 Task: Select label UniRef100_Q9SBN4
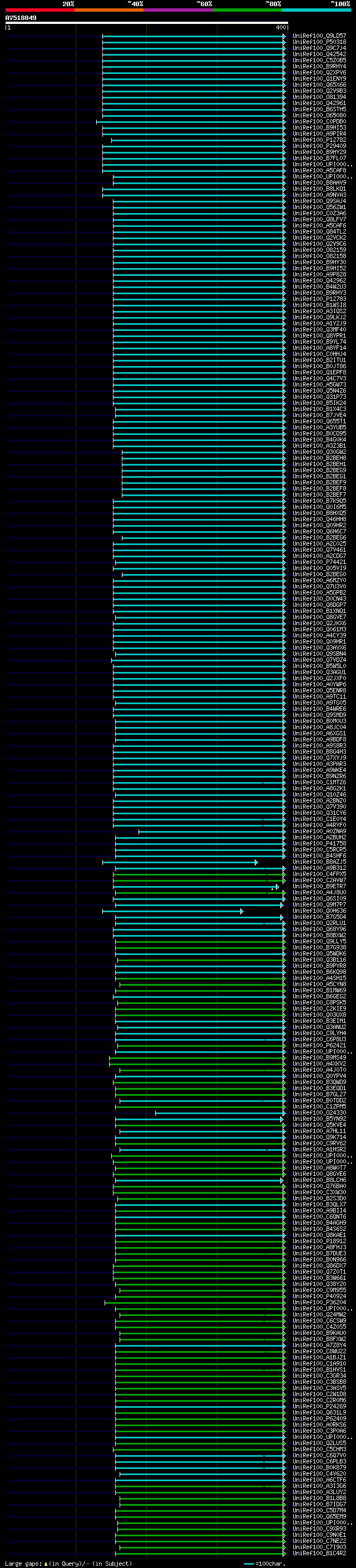[x=319, y=654]
